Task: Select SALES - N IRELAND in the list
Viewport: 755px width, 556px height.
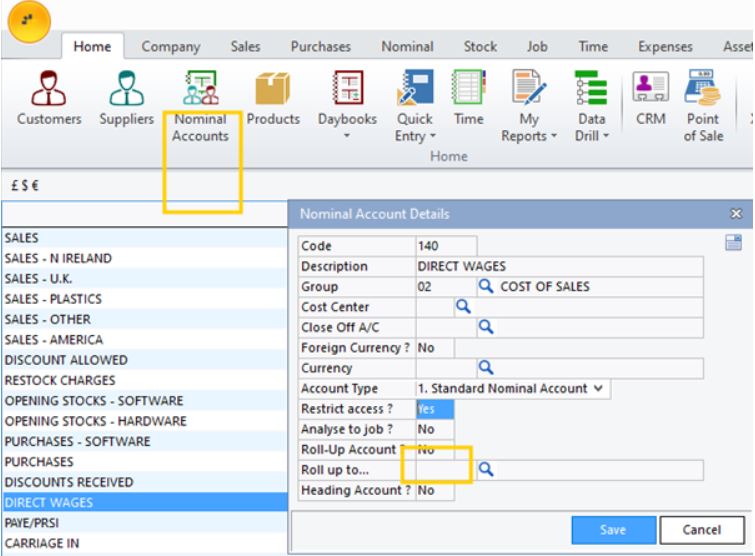Action: tap(144, 259)
